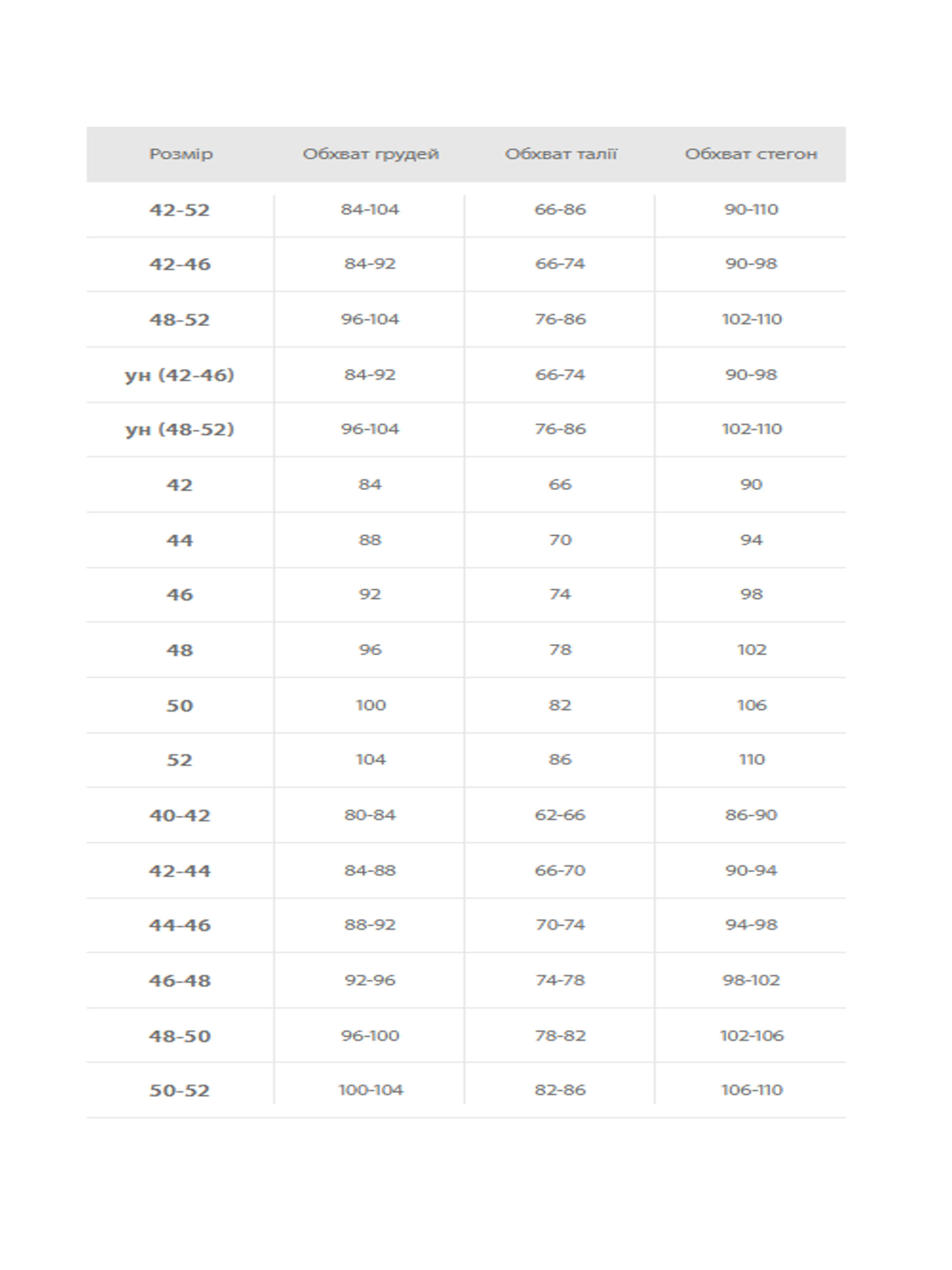The image size is (952, 1270).
Task: Click chest value 100-104 in last row
Action: 371,1090
